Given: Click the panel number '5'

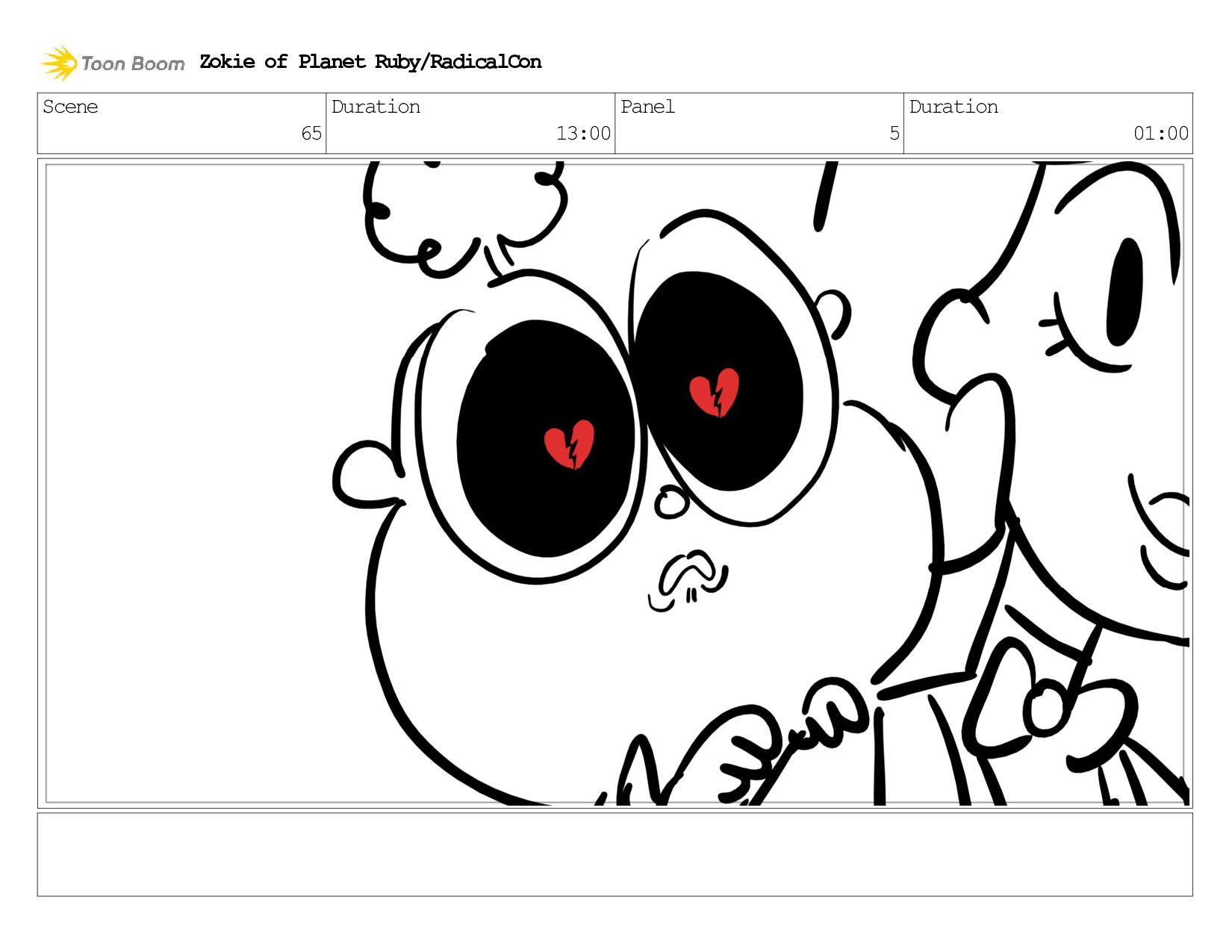Looking at the screenshot, I should click(x=895, y=134).
